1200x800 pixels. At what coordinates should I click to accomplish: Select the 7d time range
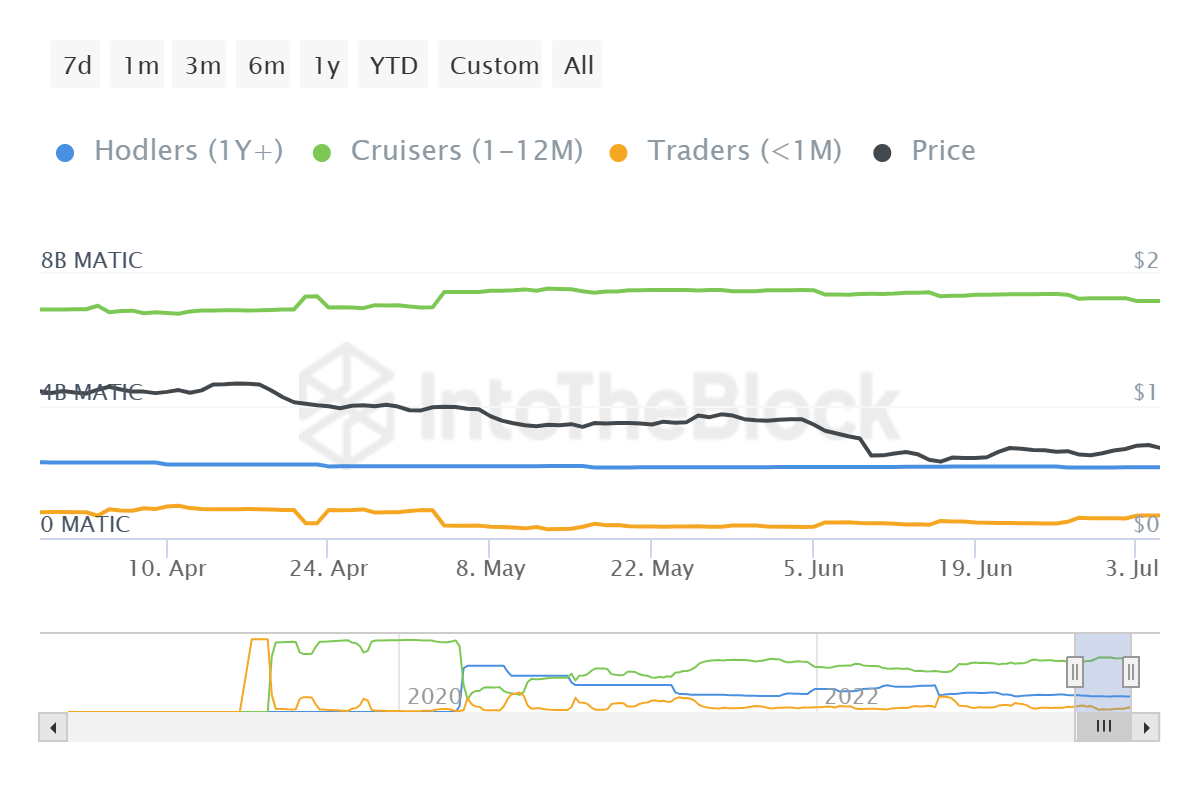pyautogui.click(x=76, y=65)
